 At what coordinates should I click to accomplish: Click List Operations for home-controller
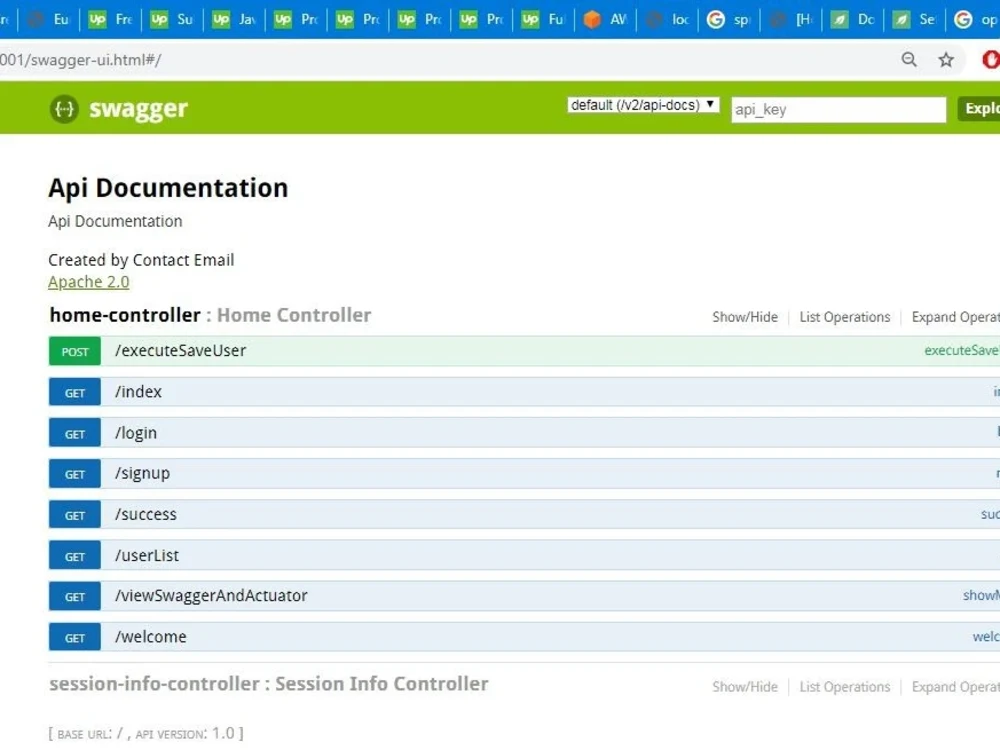(x=845, y=317)
